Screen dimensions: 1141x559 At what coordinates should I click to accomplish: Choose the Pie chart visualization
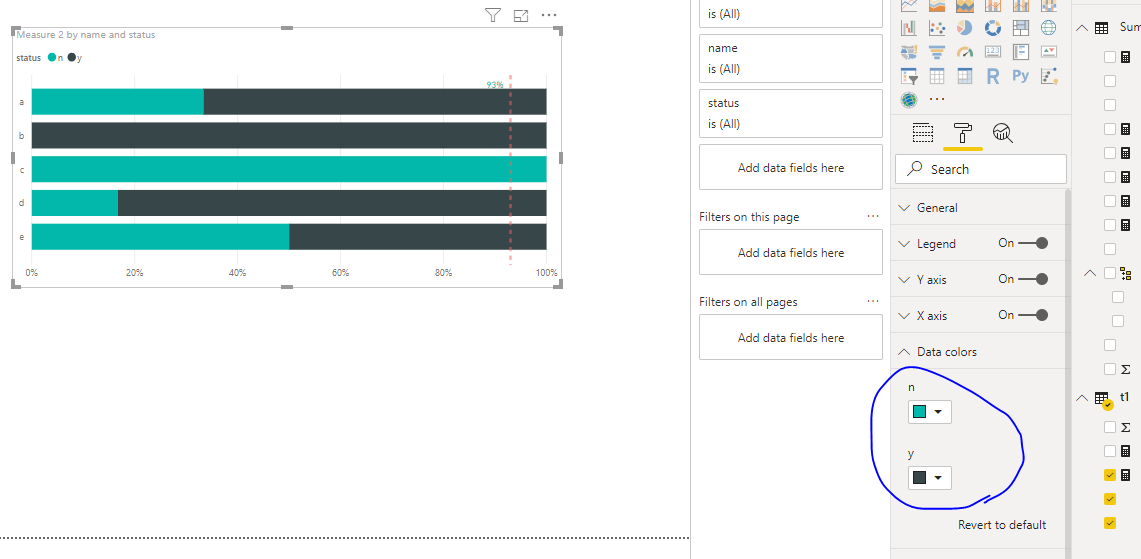(x=964, y=28)
